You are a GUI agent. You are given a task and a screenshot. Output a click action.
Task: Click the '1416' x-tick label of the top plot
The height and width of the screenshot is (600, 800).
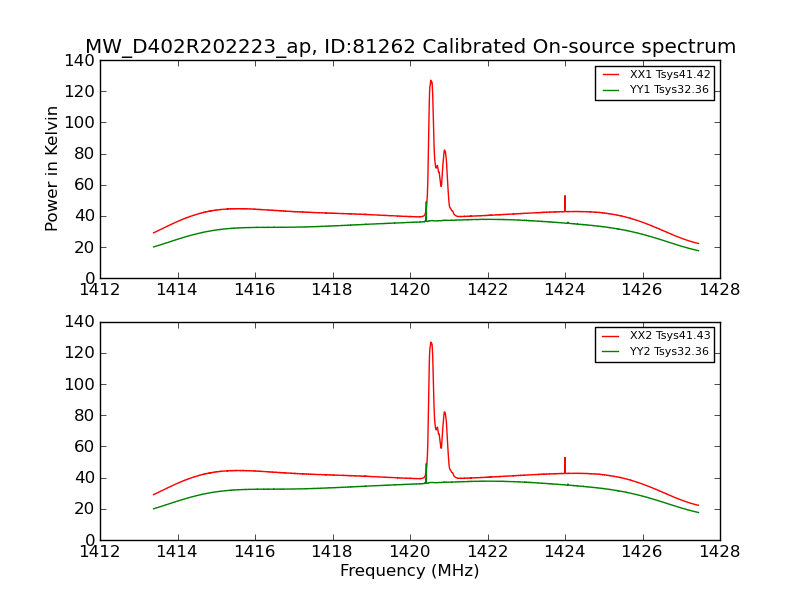[x=255, y=290]
